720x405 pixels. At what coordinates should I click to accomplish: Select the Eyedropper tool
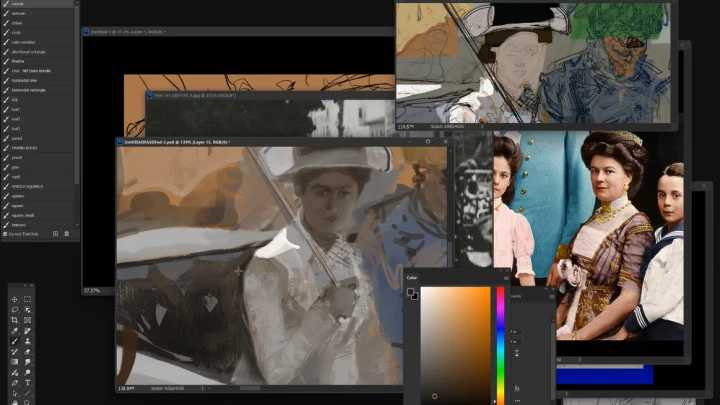click(15, 331)
